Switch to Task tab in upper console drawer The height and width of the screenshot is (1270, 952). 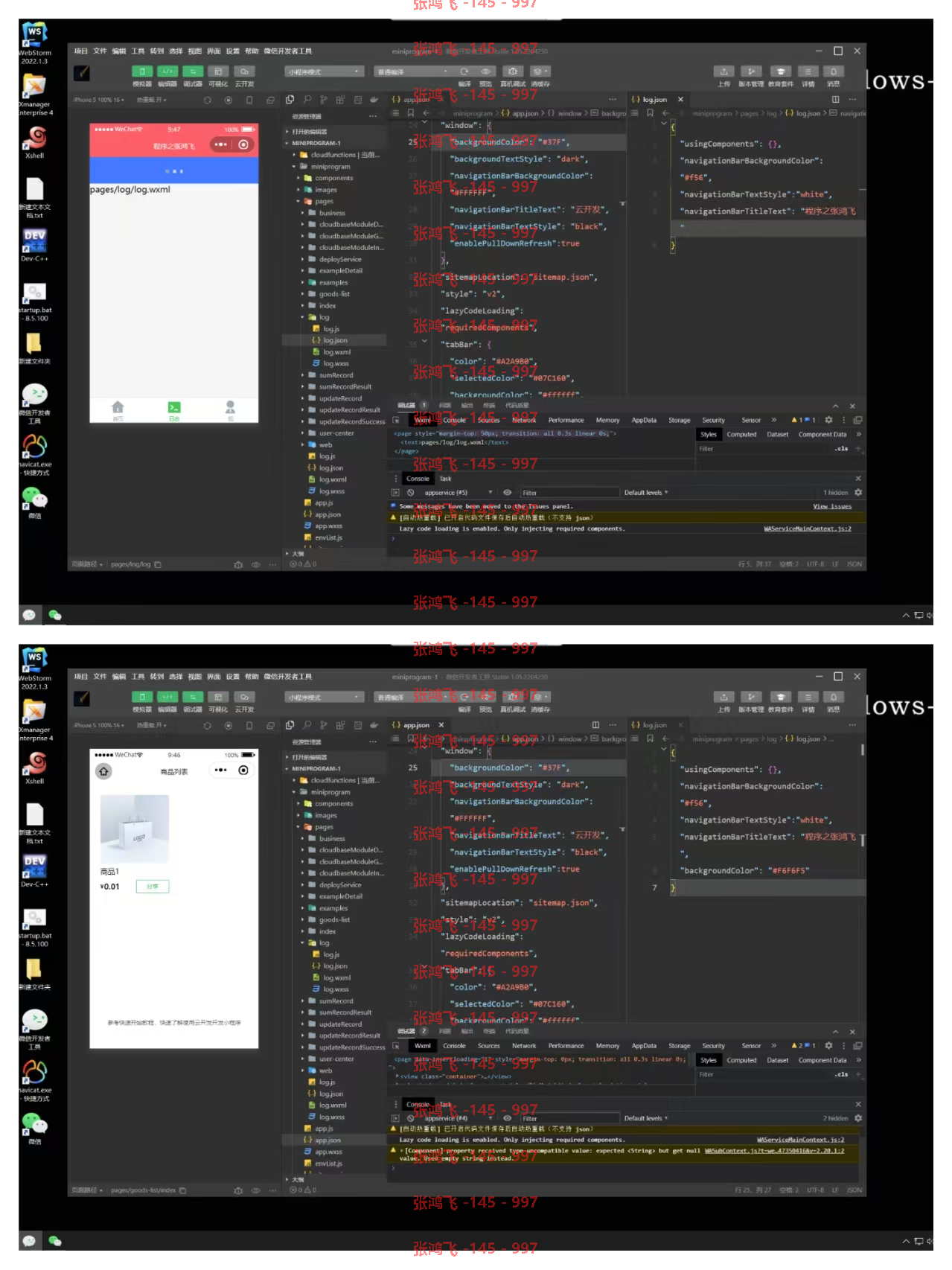pyautogui.click(x=446, y=479)
